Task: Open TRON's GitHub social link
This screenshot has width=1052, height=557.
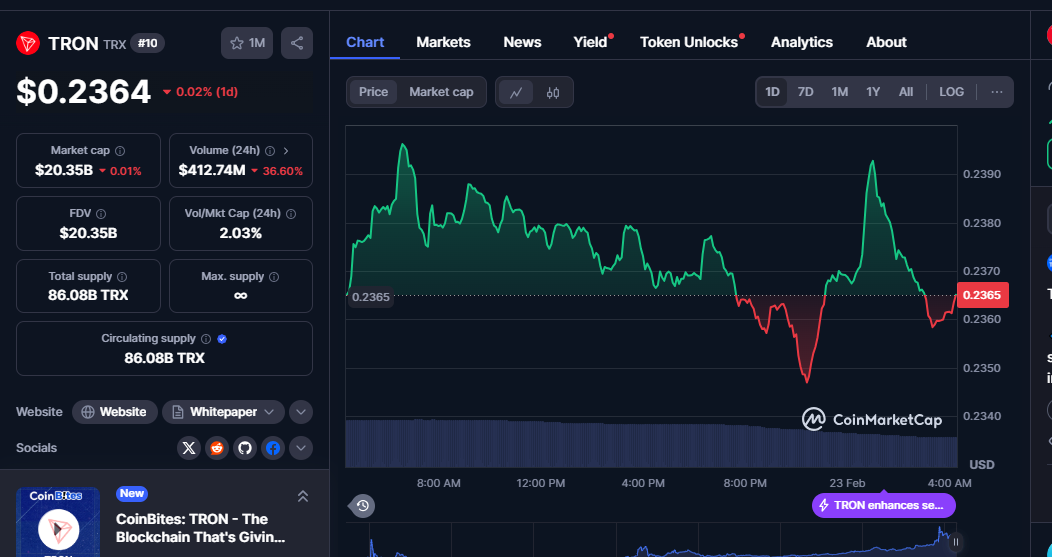Action: pyautogui.click(x=246, y=448)
